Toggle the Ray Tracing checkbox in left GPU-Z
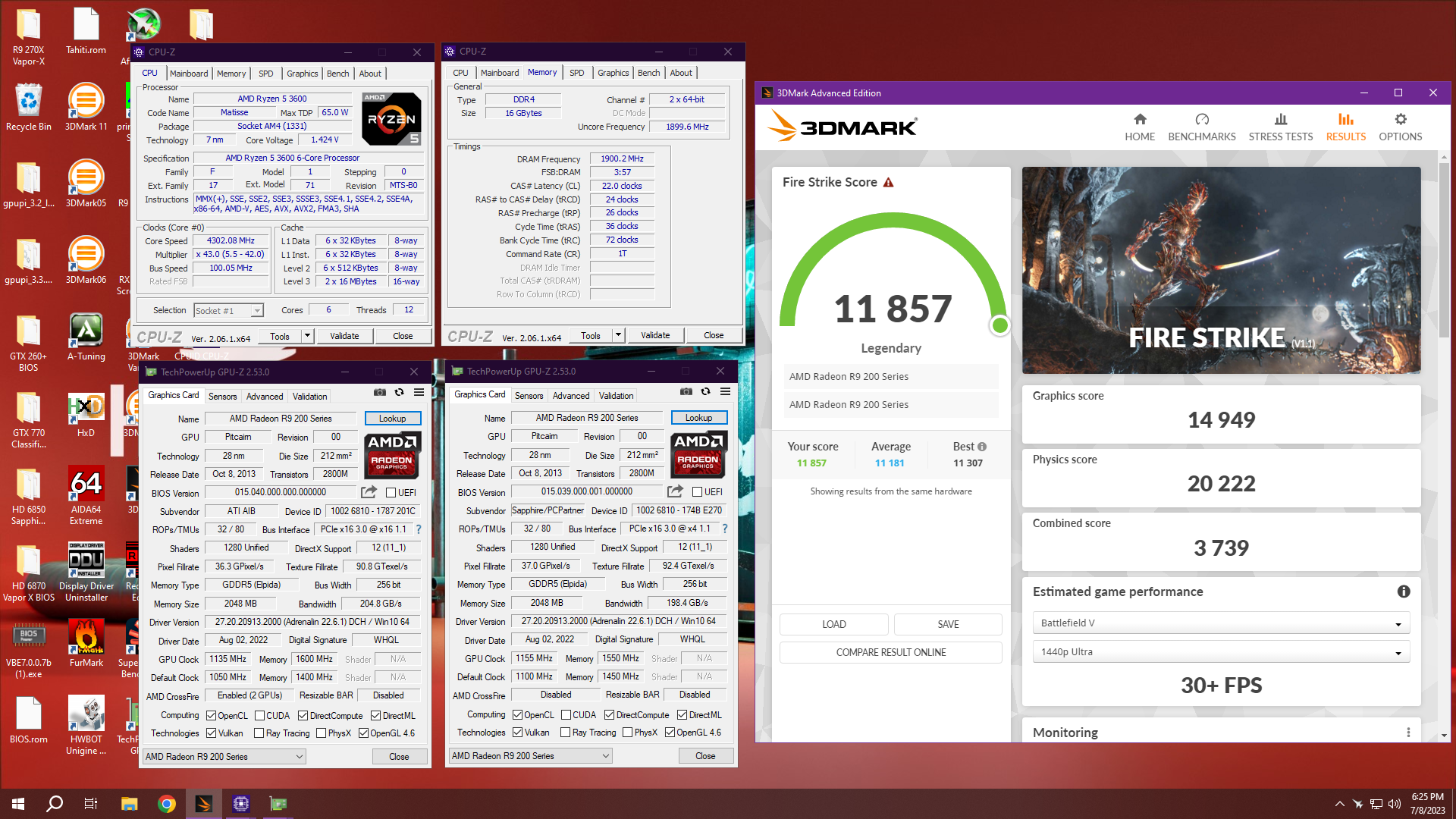The width and height of the screenshot is (1456, 819). tap(259, 733)
